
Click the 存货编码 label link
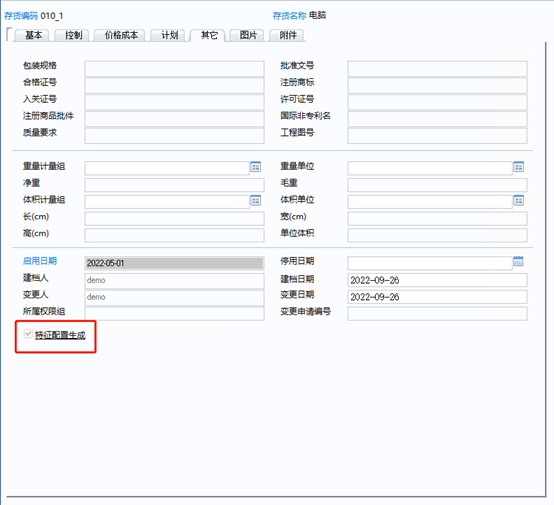coord(21,16)
